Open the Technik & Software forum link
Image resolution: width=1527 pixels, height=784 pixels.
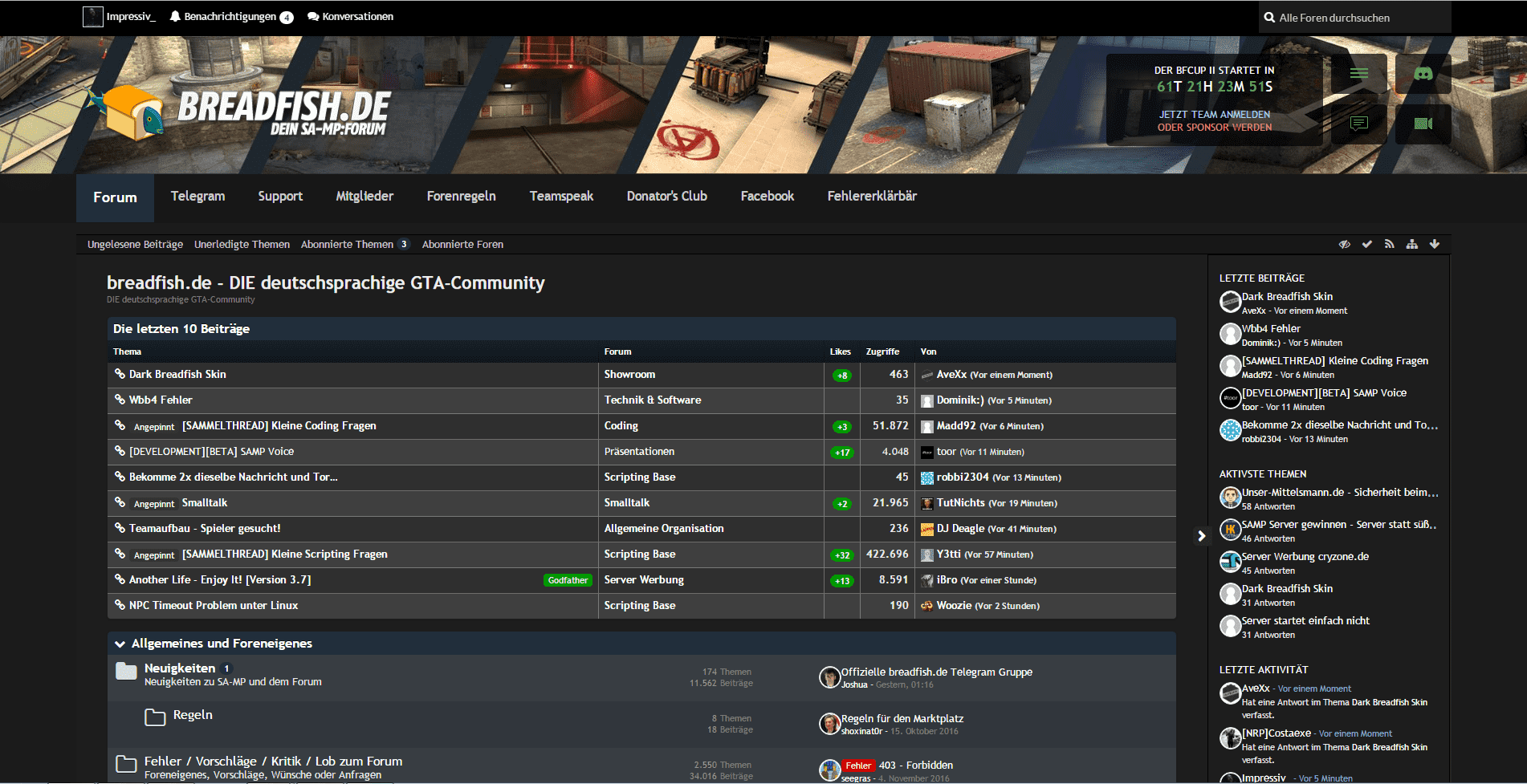[x=653, y=400]
